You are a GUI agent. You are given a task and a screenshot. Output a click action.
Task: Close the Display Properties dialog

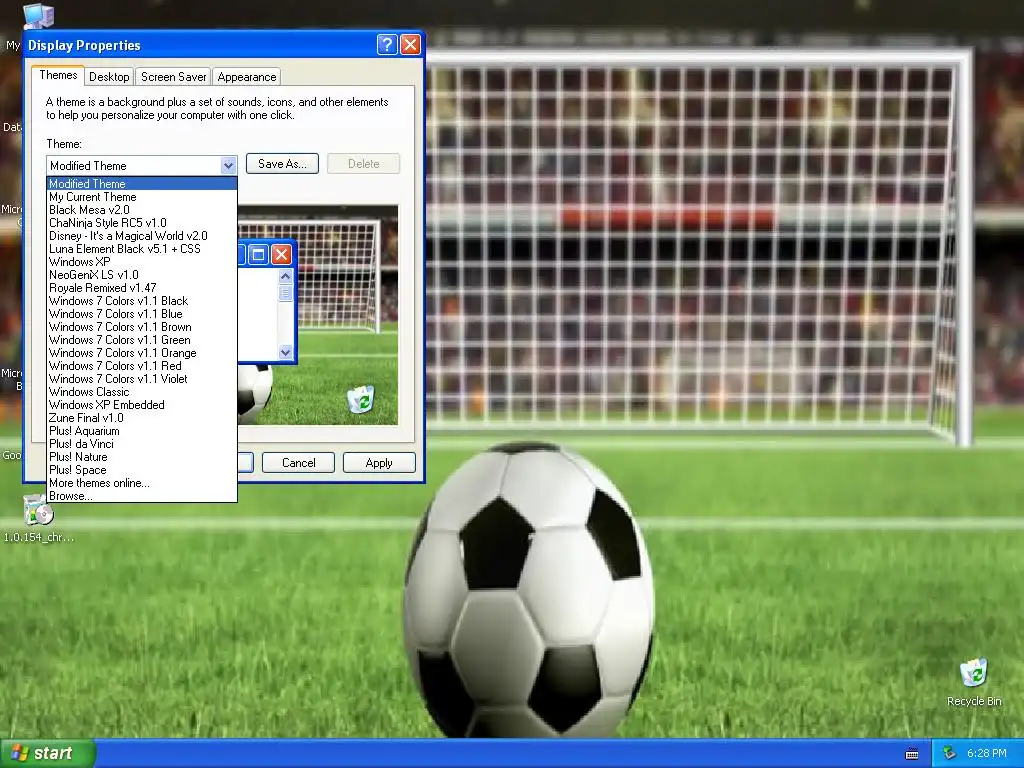pos(410,44)
